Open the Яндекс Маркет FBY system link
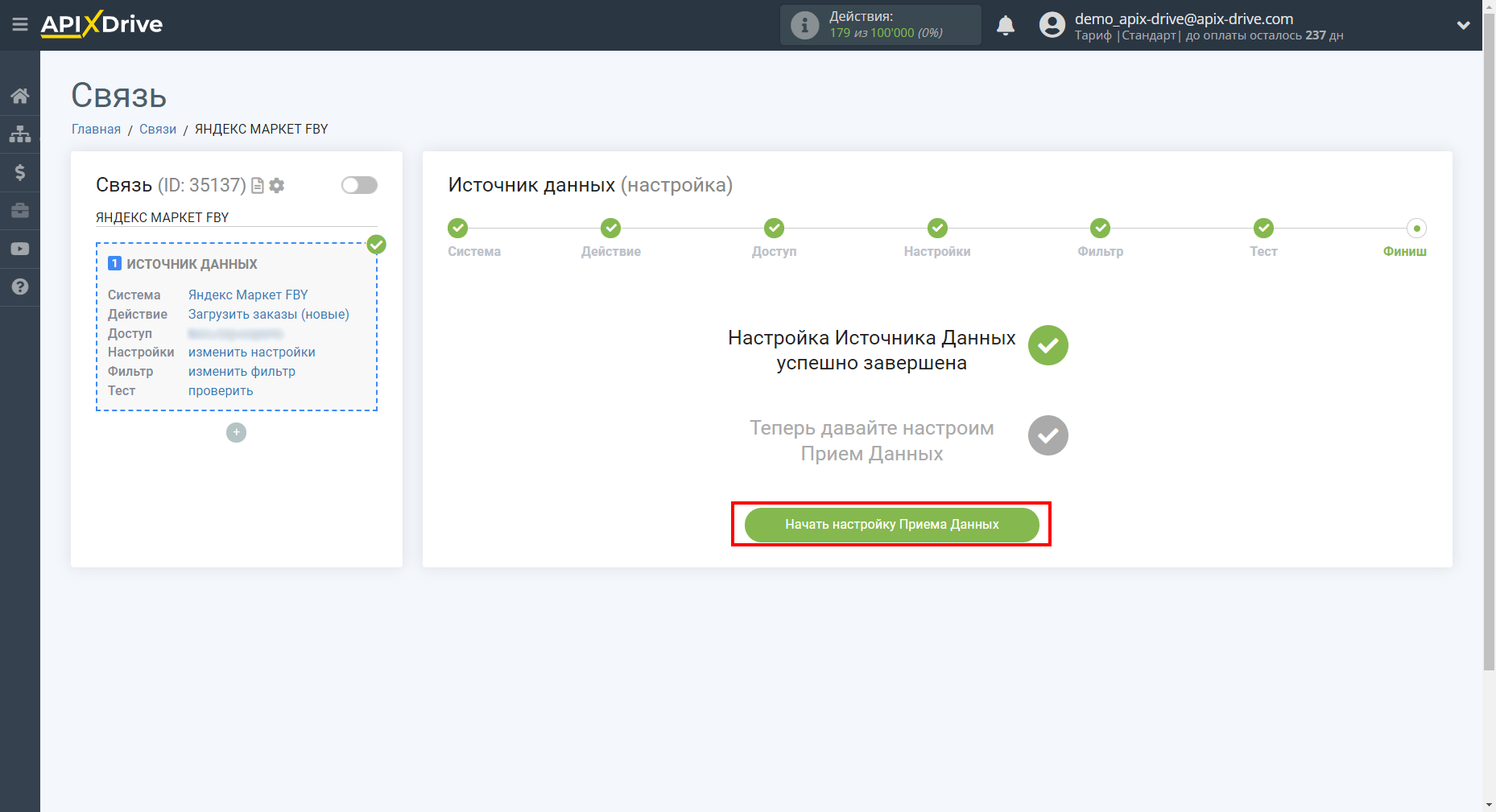This screenshot has height=812, width=1496. tap(248, 295)
